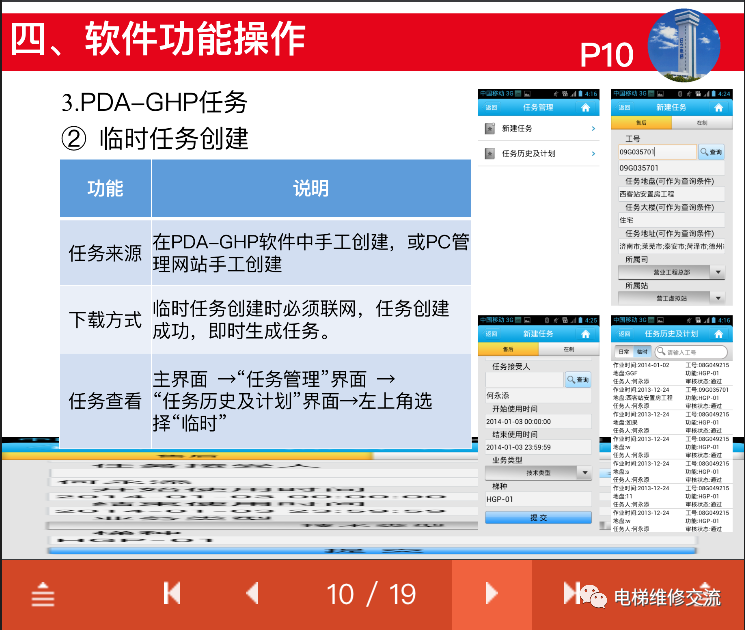Click the icon beside 新建任务 row
Viewport: 745px width, 630px height.
click(x=490, y=128)
